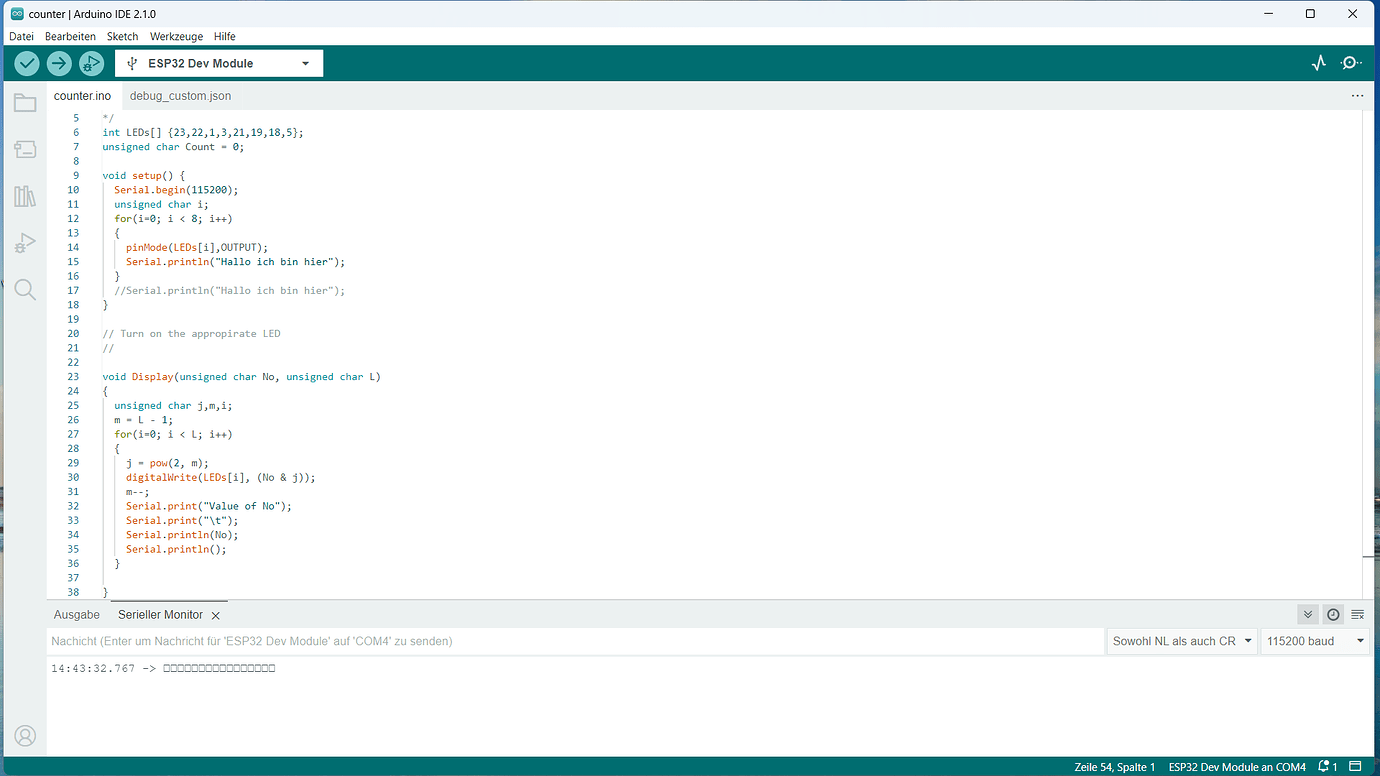This screenshot has width=1380, height=776.
Task: Clear the serial monitor output
Action: 1357,614
